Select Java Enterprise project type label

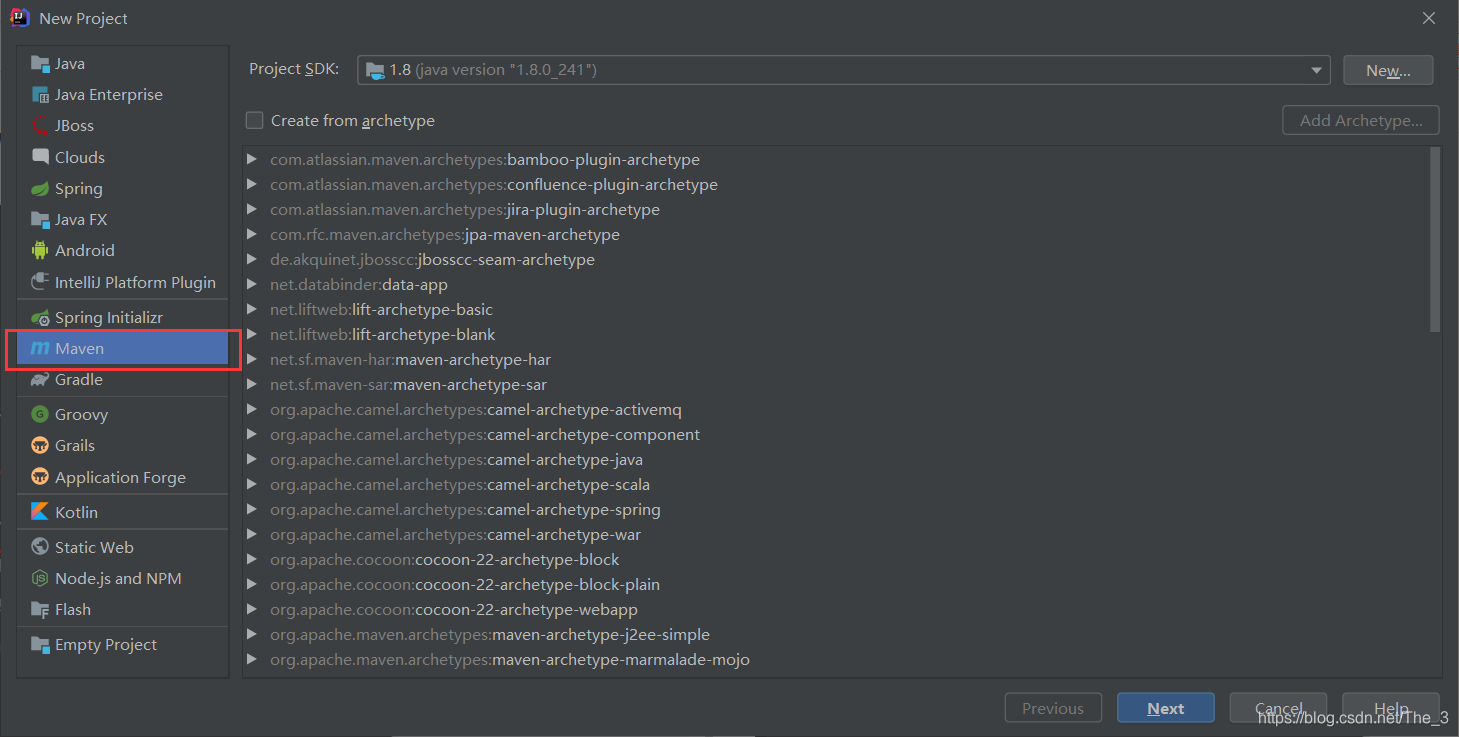click(x=109, y=95)
